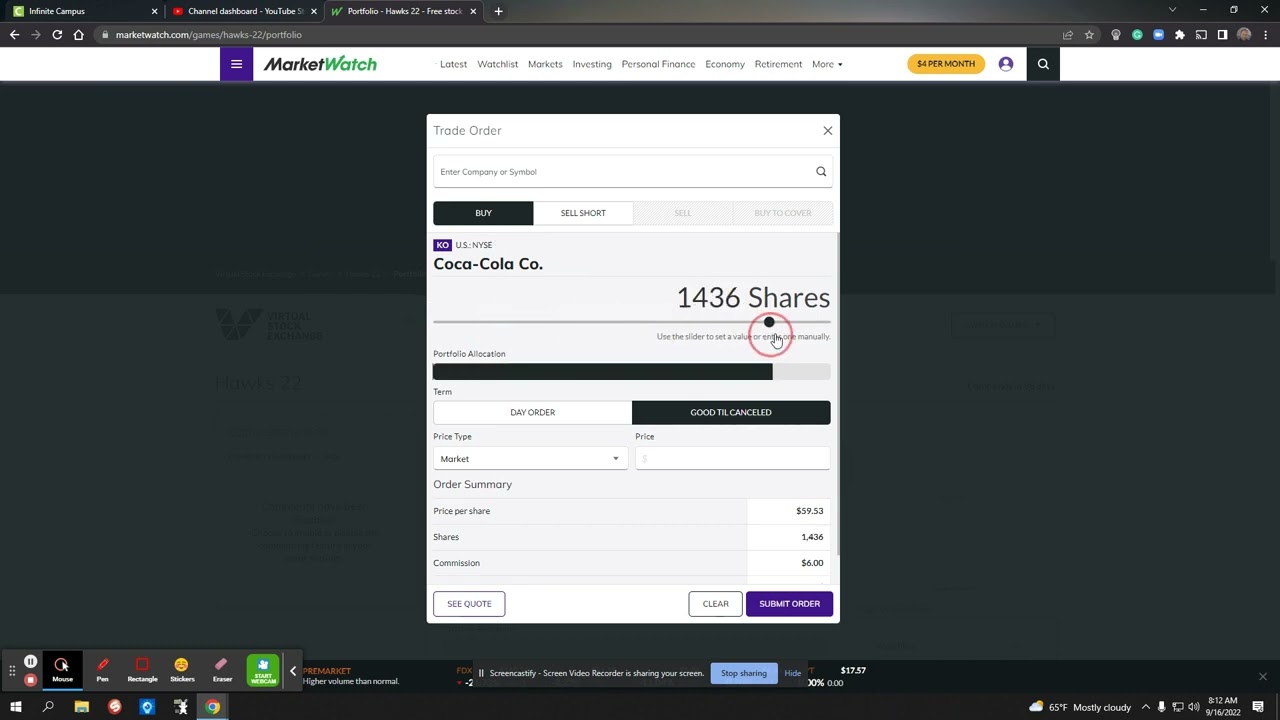The height and width of the screenshot is (720, 1280).
Task: Open the Markets navigation link
Action: 545,64
